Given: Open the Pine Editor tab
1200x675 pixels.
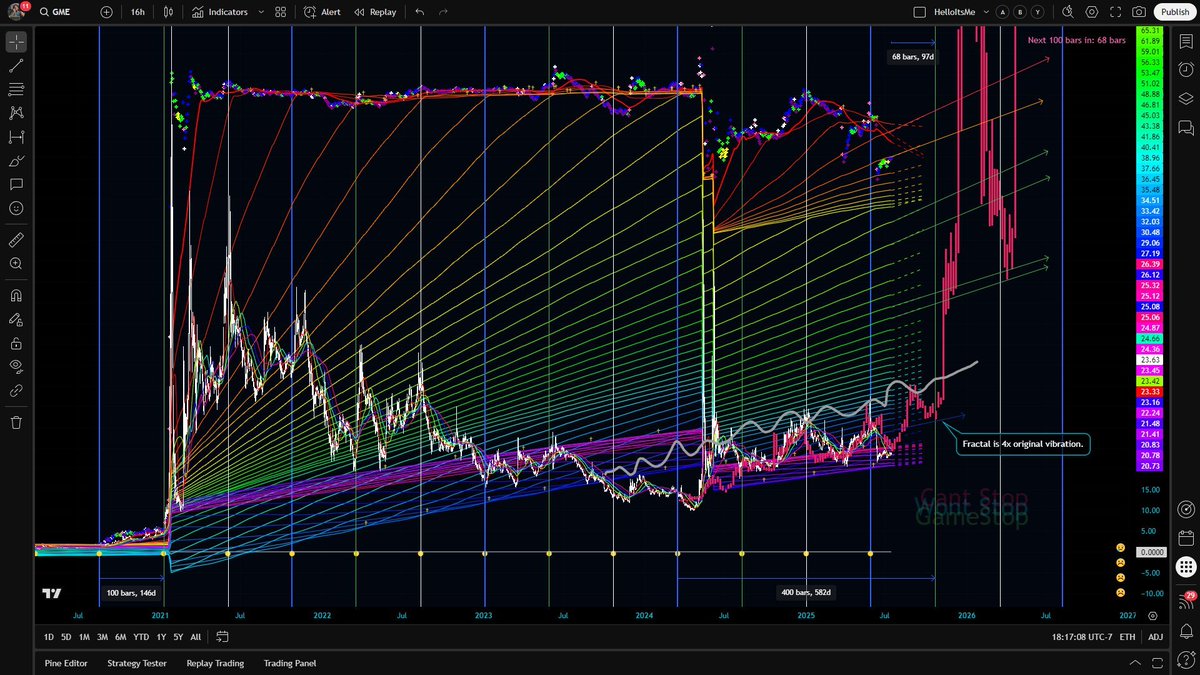Looking at the screenshot, I should click(66, 663).
